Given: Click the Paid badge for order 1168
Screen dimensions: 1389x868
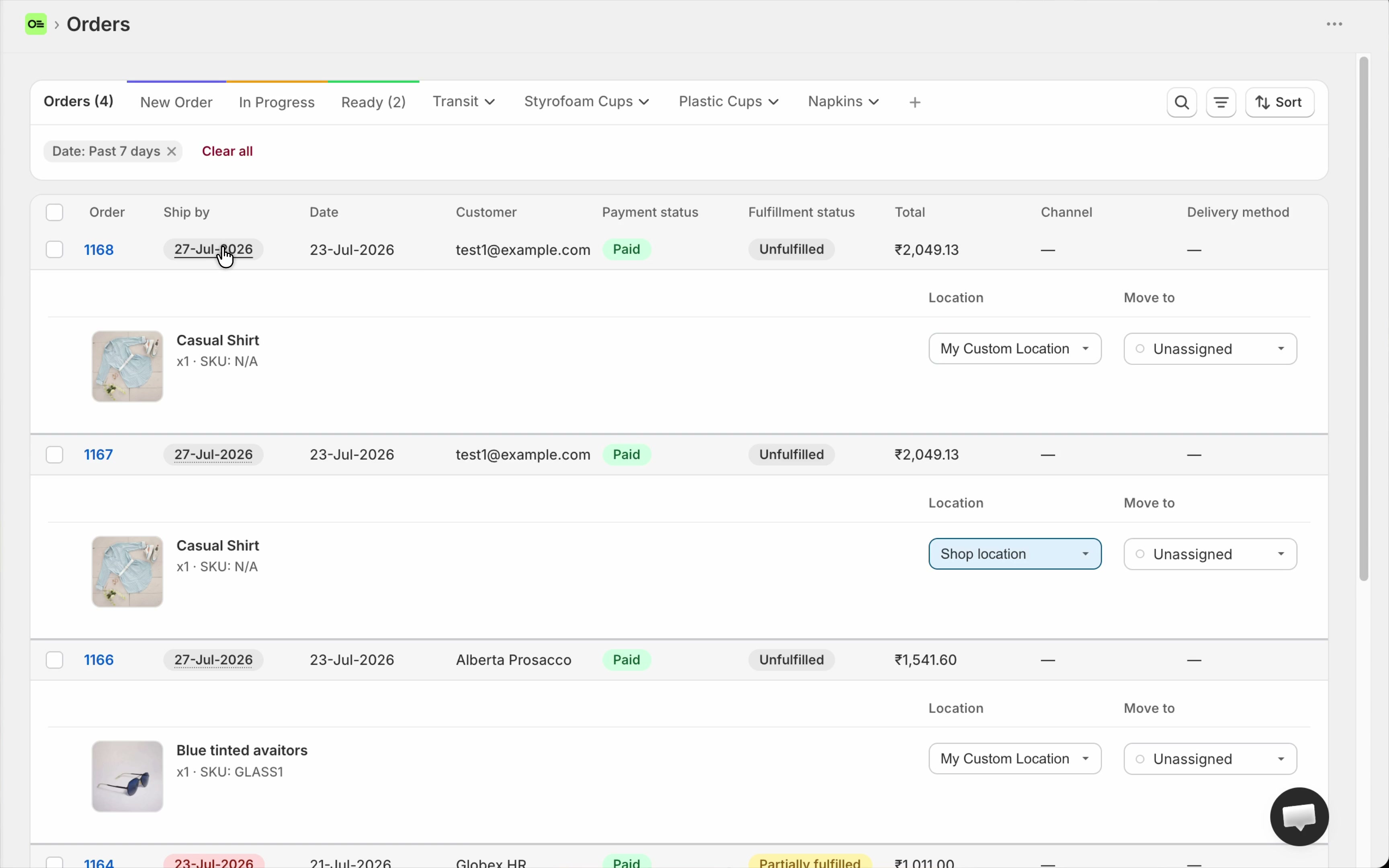Looking at the screenshot, I should 626,249.
